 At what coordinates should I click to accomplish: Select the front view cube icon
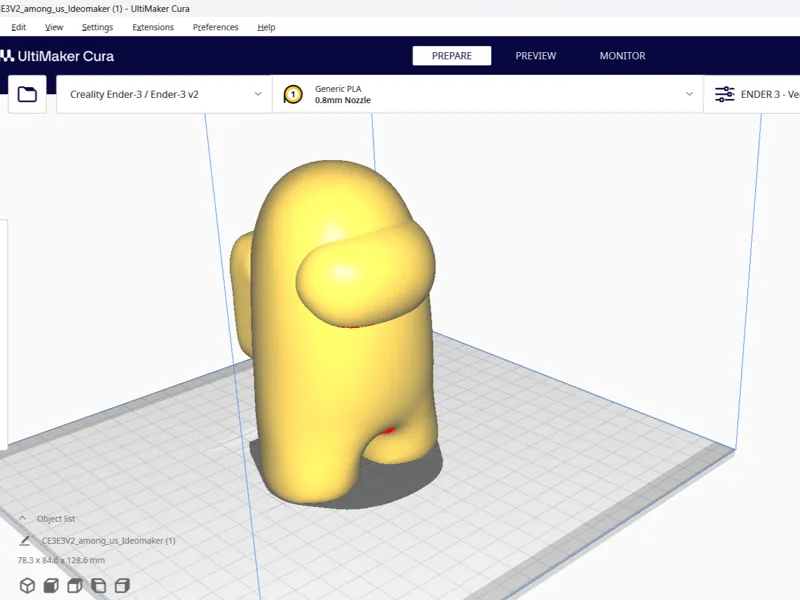click(x=51, y=585)
